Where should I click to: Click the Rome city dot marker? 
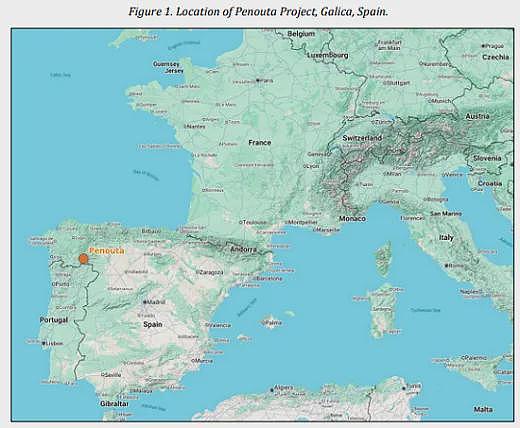click(x=446, y=266)
